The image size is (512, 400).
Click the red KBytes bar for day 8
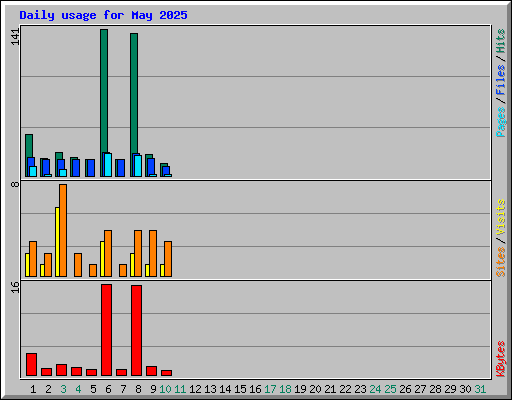click(x=136, y=330)
